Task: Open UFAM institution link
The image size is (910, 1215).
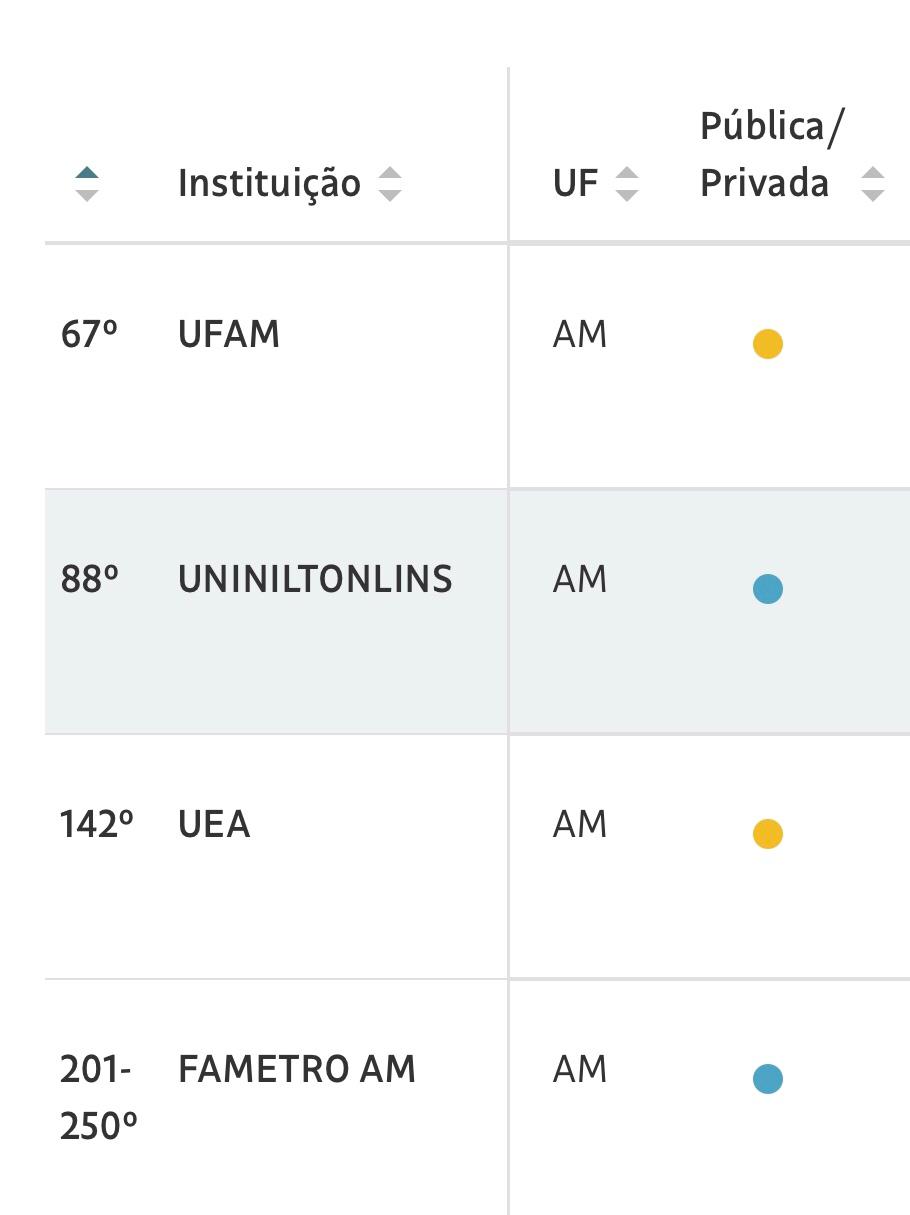Action: (229, 335)
